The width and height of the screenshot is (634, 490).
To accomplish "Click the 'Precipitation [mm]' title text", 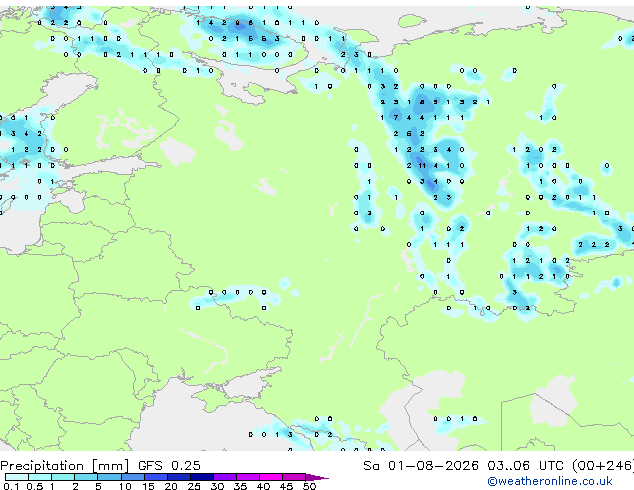I will coord(64,466).
